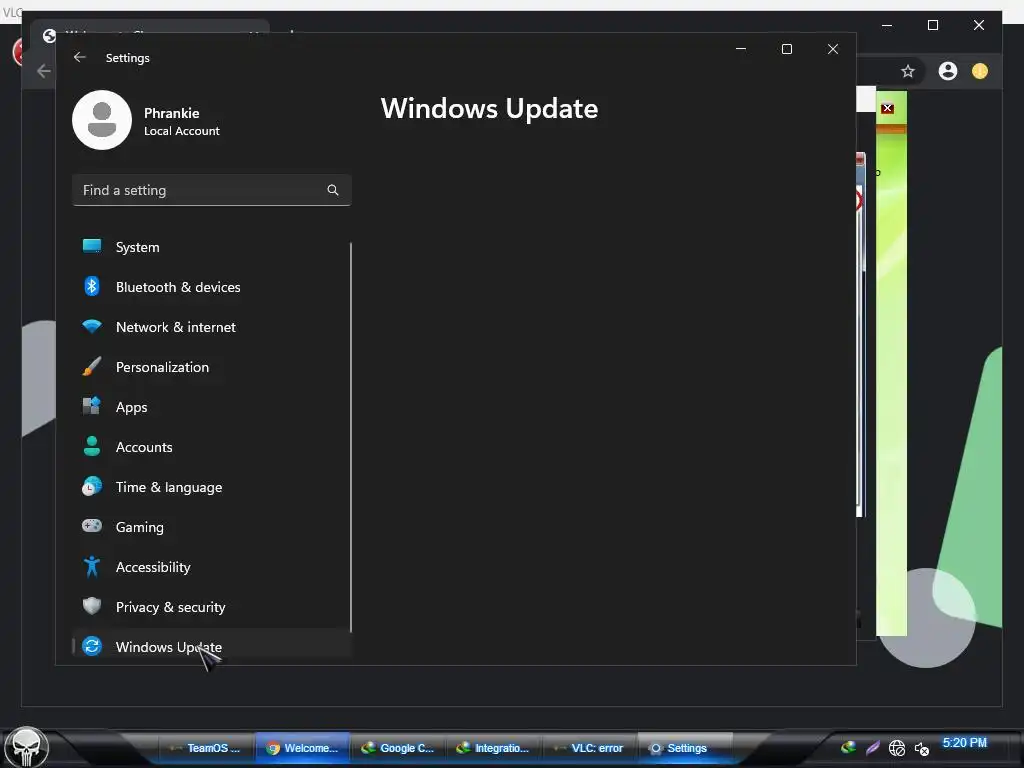
Task: Click the Wi-Fi icon beside Network & internet
Action: coord(91,326)
